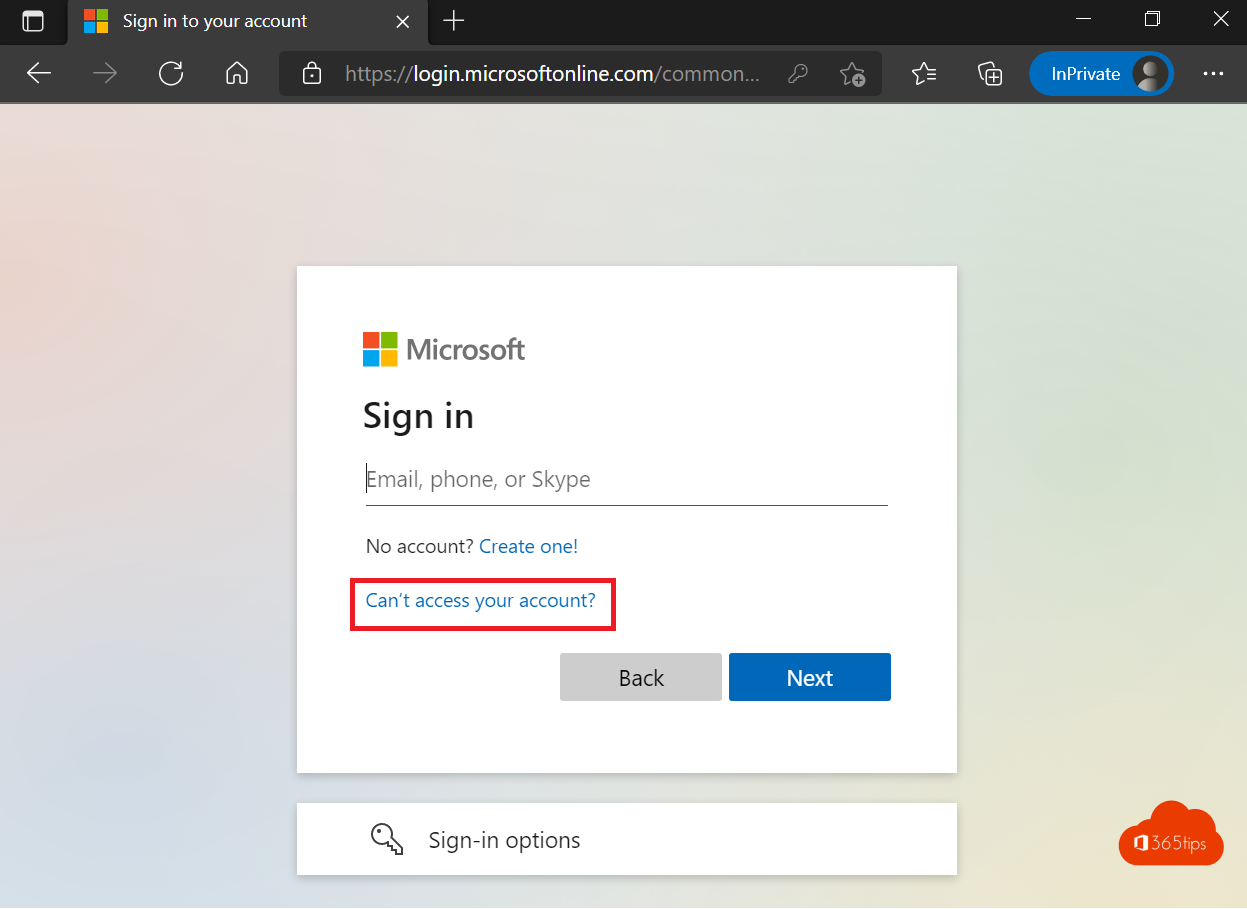Open a new tab

point(454,21)
